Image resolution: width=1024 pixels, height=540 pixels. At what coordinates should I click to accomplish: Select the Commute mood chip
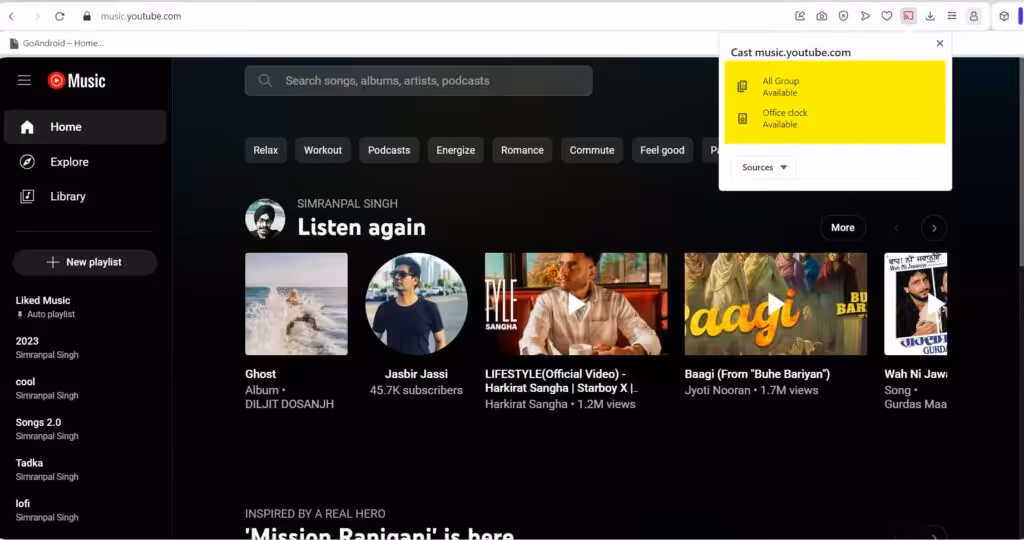[592, 150]
